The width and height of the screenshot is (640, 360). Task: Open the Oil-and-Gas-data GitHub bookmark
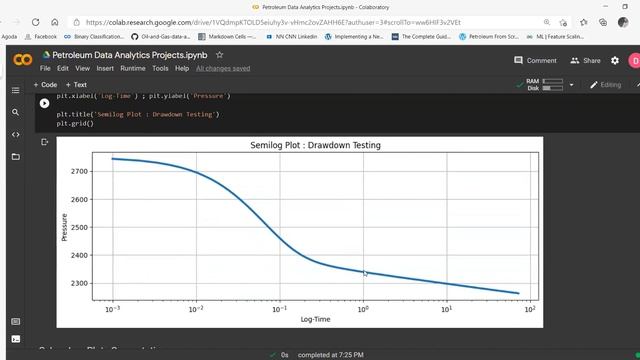[161, 37]
